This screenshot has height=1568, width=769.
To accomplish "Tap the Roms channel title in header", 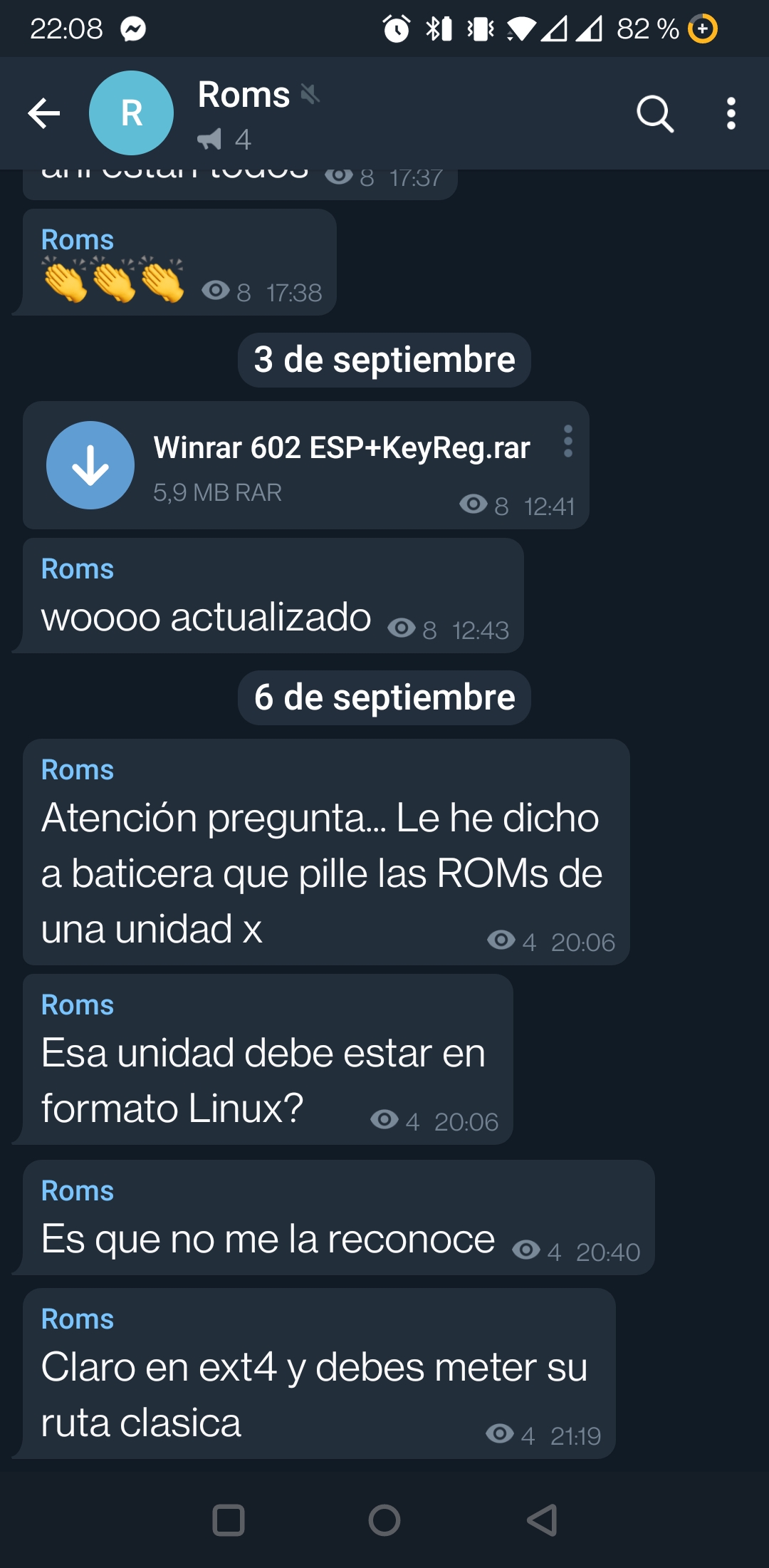I will (244, 94).
